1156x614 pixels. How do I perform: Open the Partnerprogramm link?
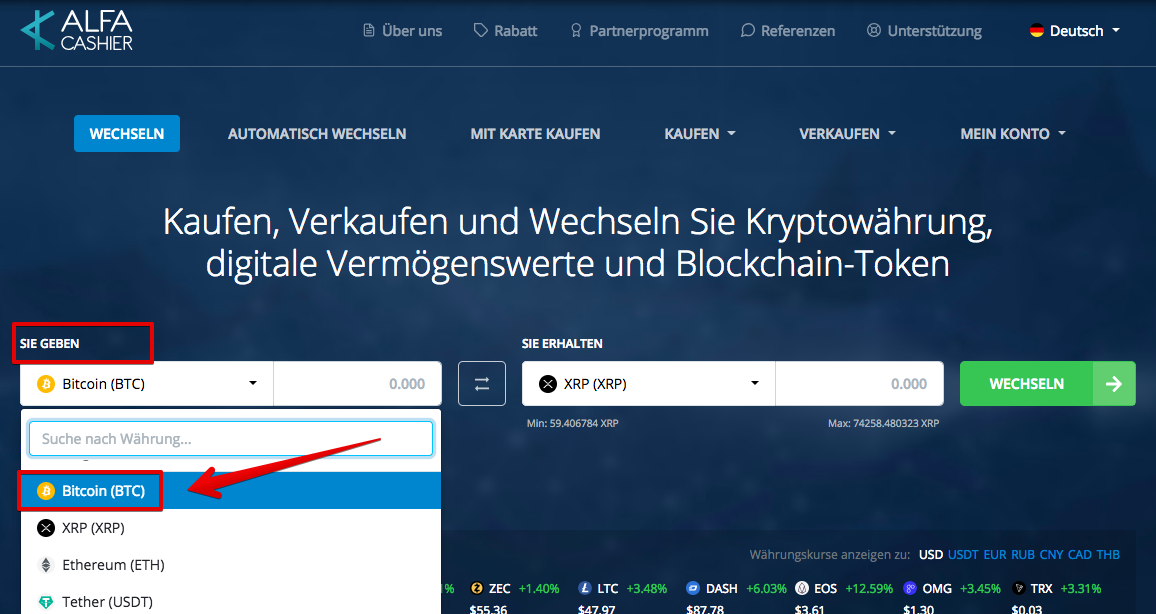(639, 30)
